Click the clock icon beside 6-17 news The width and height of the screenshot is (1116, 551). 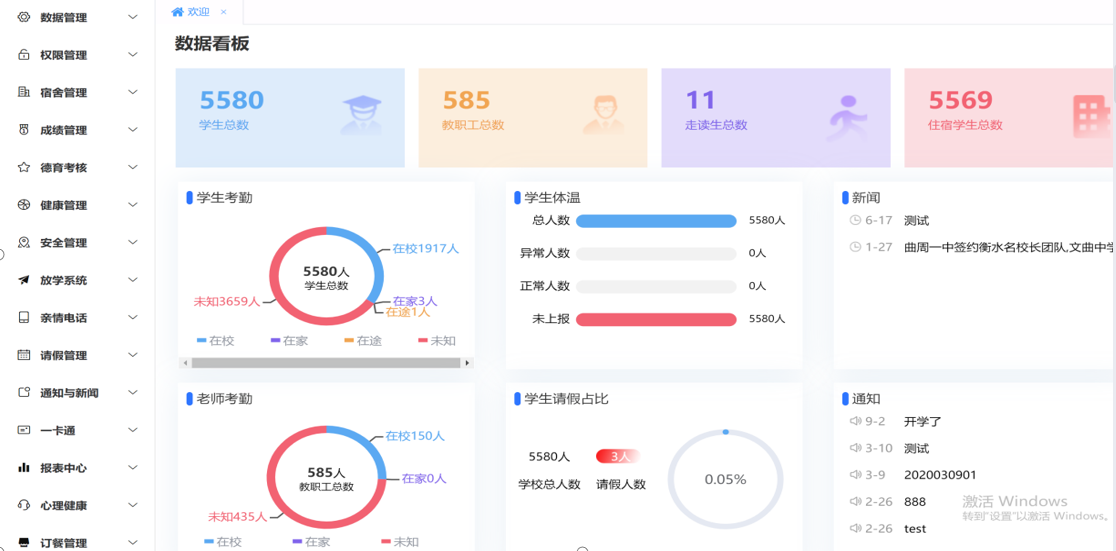pos(856,221)
